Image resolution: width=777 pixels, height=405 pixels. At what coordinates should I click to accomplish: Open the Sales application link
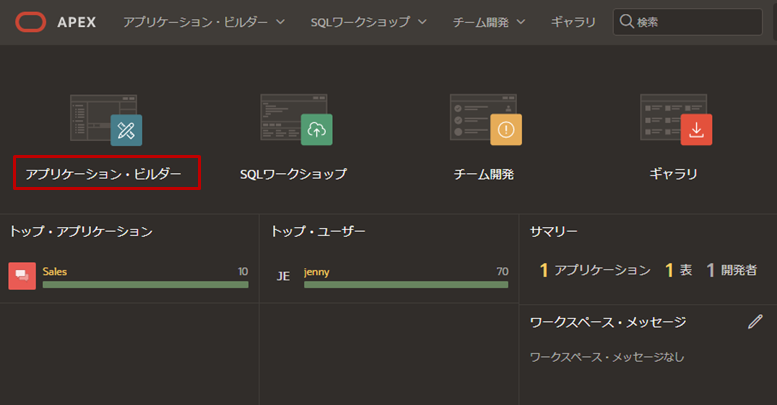[55, 271]
